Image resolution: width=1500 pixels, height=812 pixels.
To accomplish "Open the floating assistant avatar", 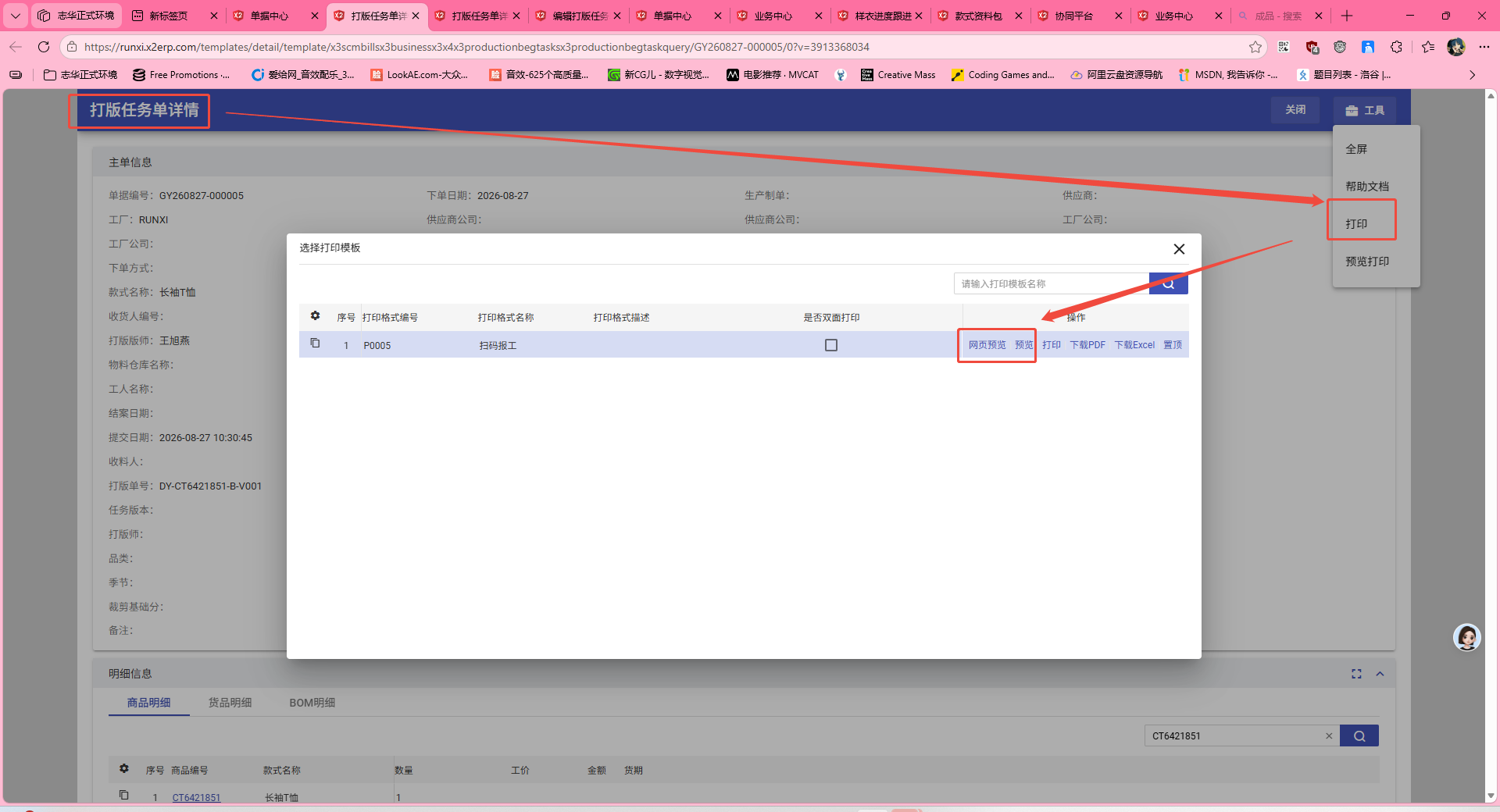I will 1467,638.
